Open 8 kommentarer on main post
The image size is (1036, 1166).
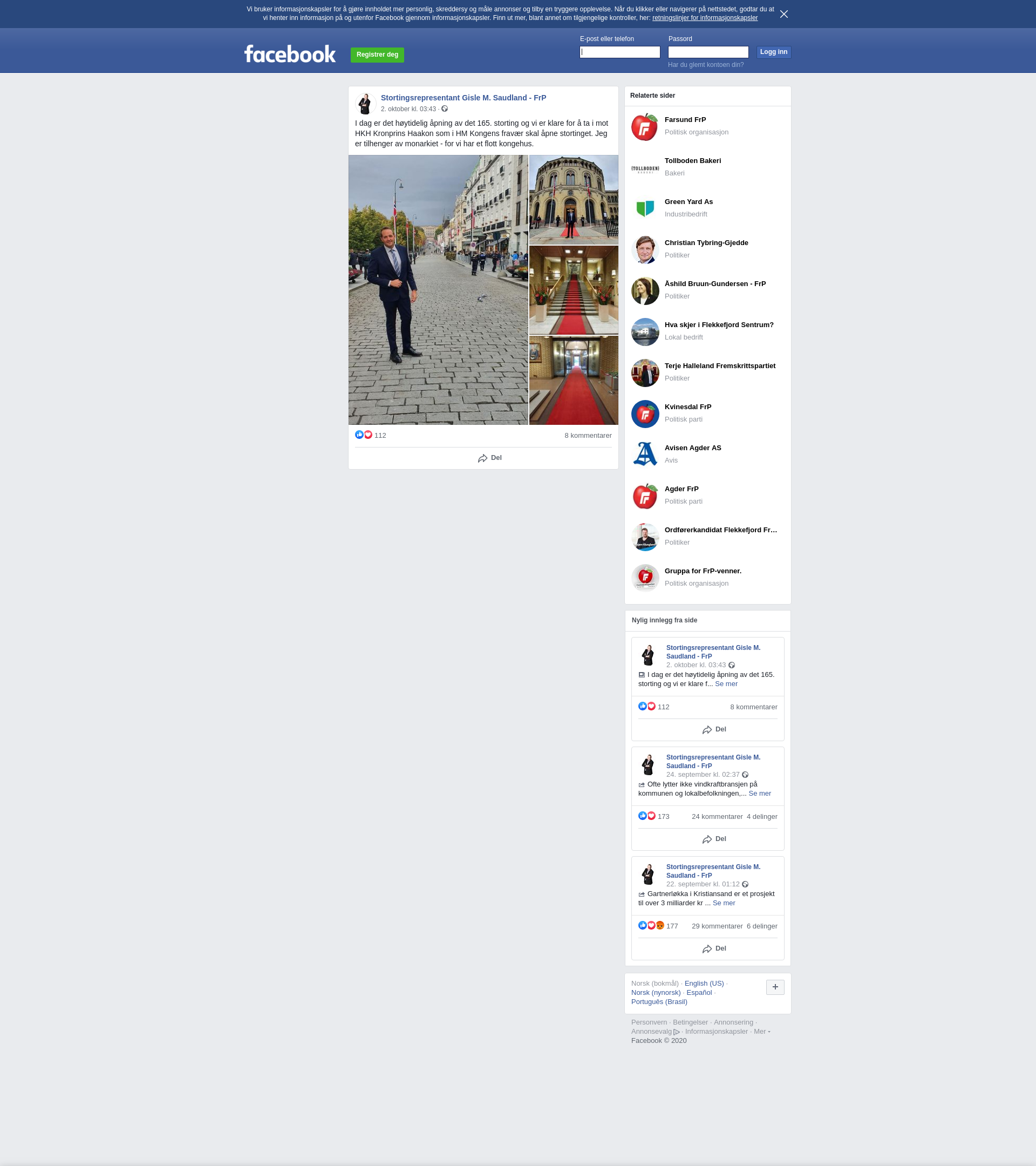[x=588, y=436]
